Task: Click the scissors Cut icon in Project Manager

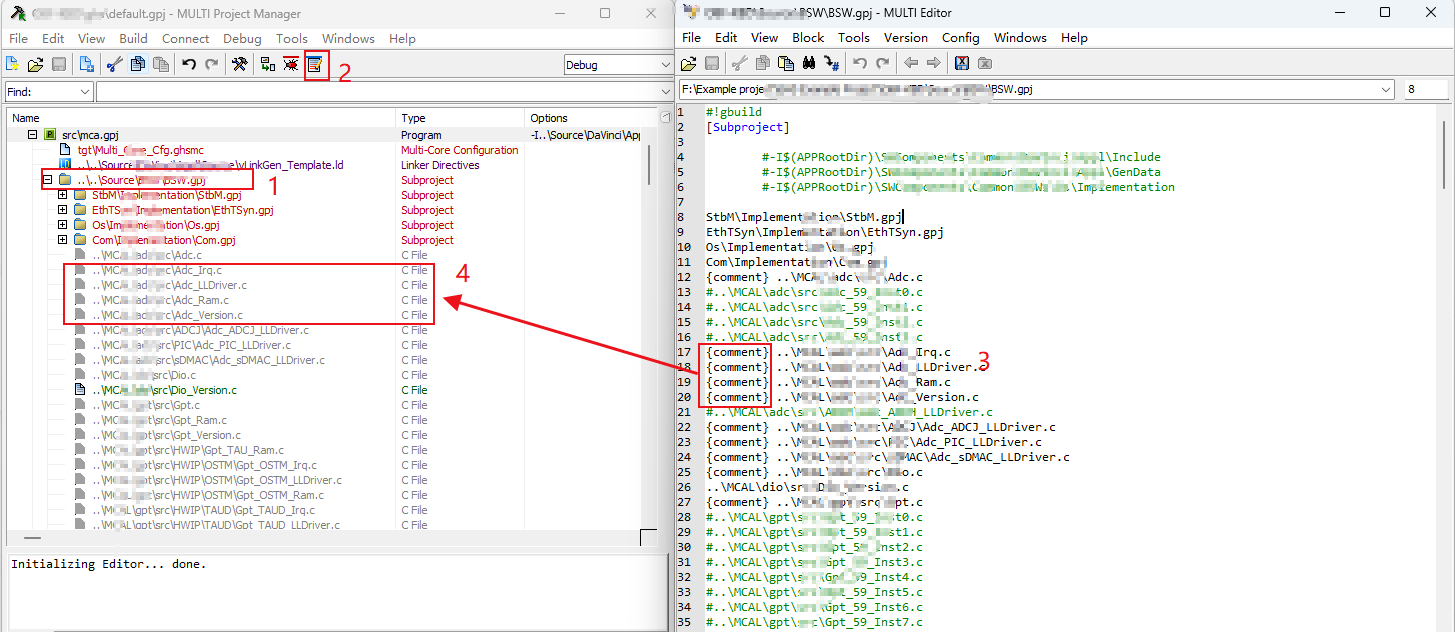Action: coord(114,65)
